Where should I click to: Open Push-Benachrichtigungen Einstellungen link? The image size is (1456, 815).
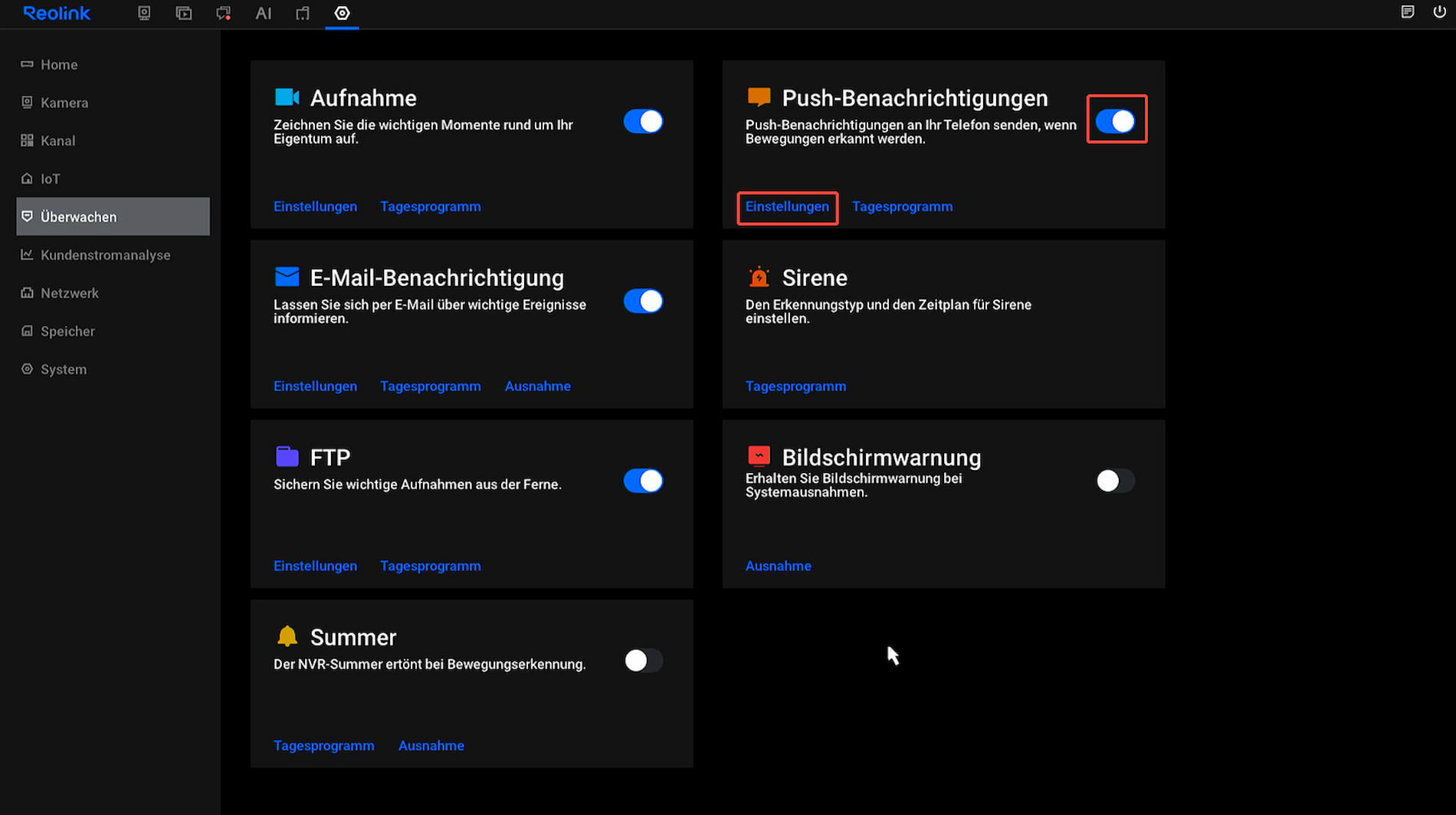coord(787,206)
